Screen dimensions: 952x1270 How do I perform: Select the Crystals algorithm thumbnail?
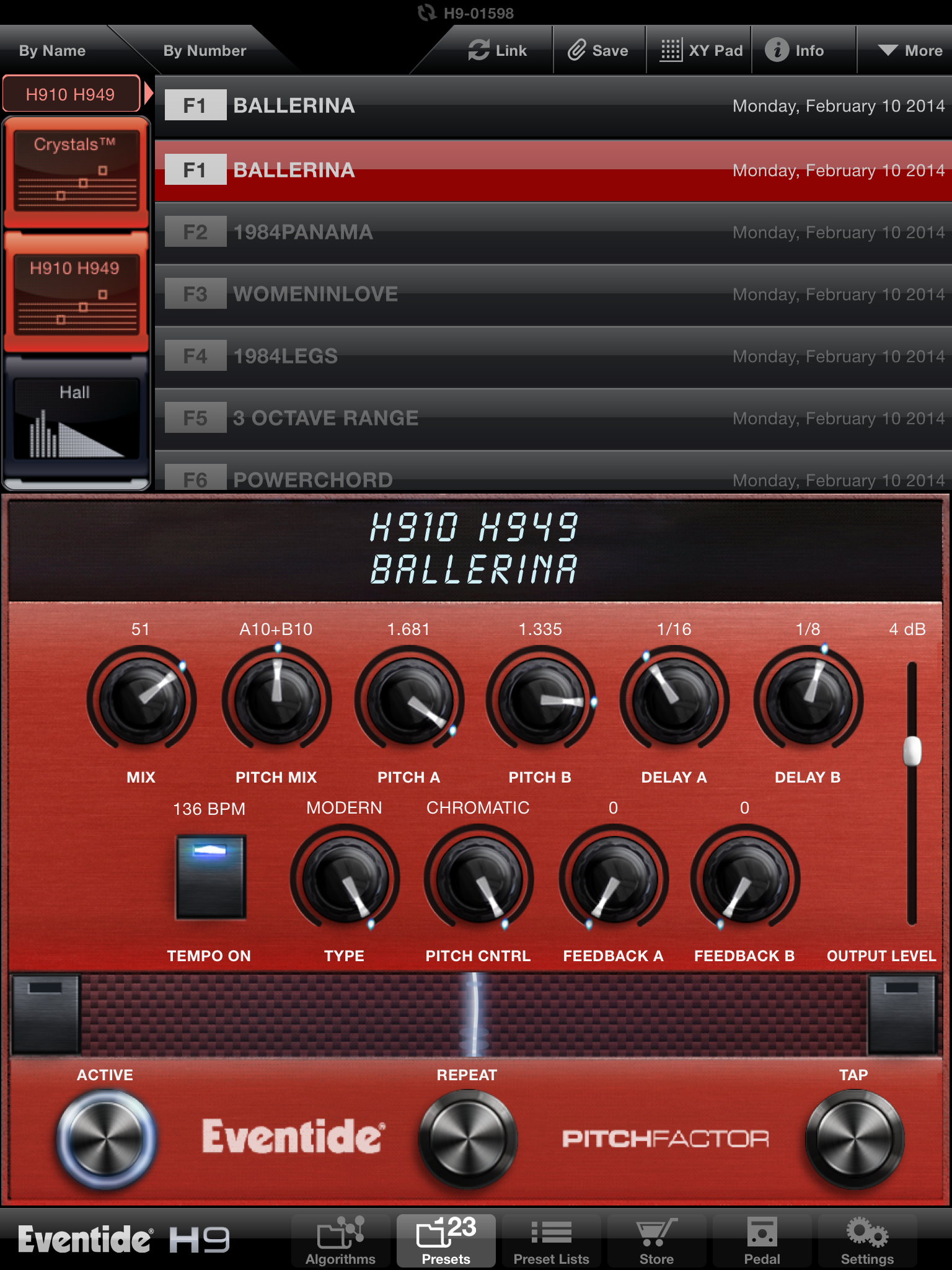tap(76, 172)
